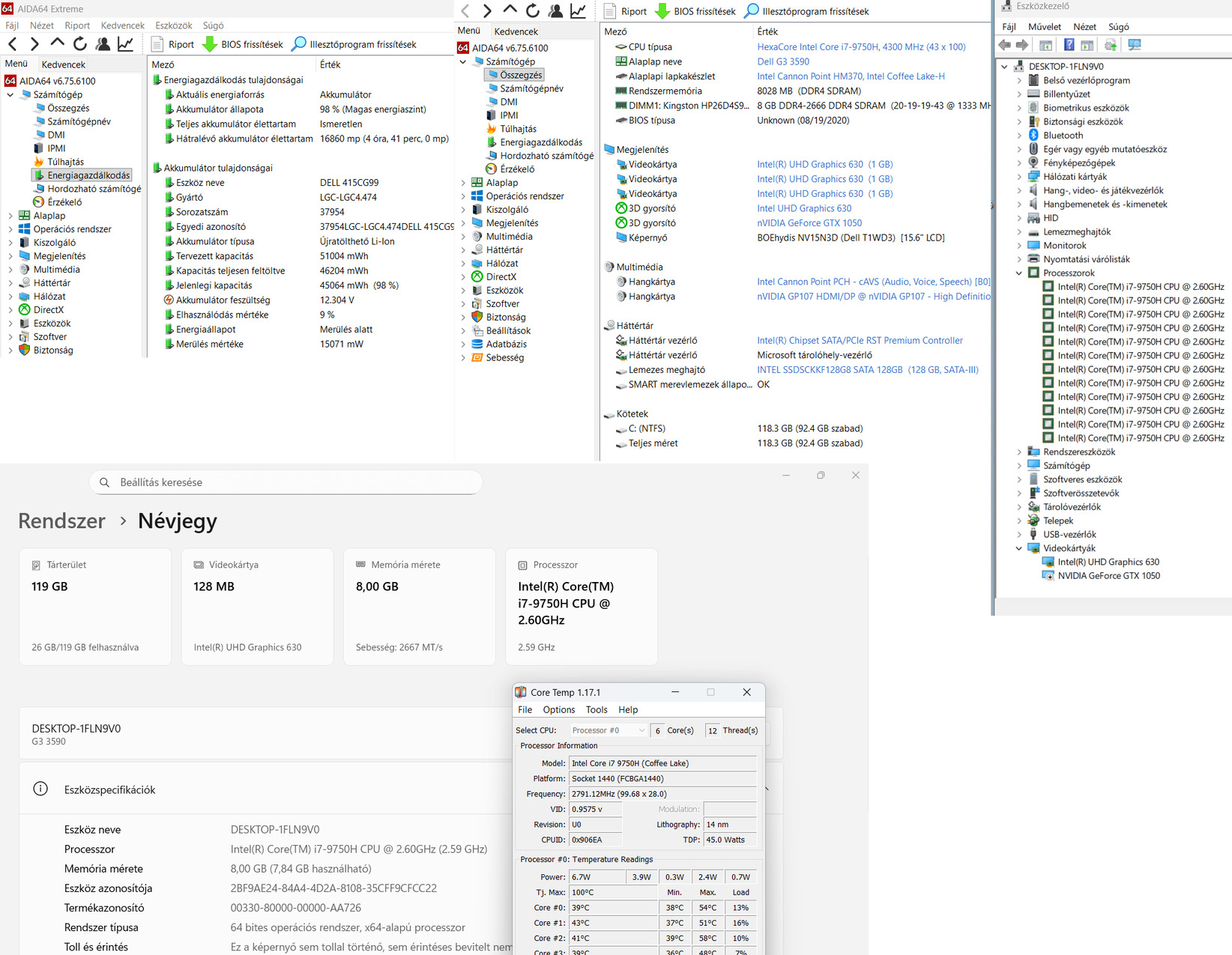This screenshot has height=955, width=1232.
Task: Click the magnifier icon in Beállítás keresése
Action: [x=105, y=482]
